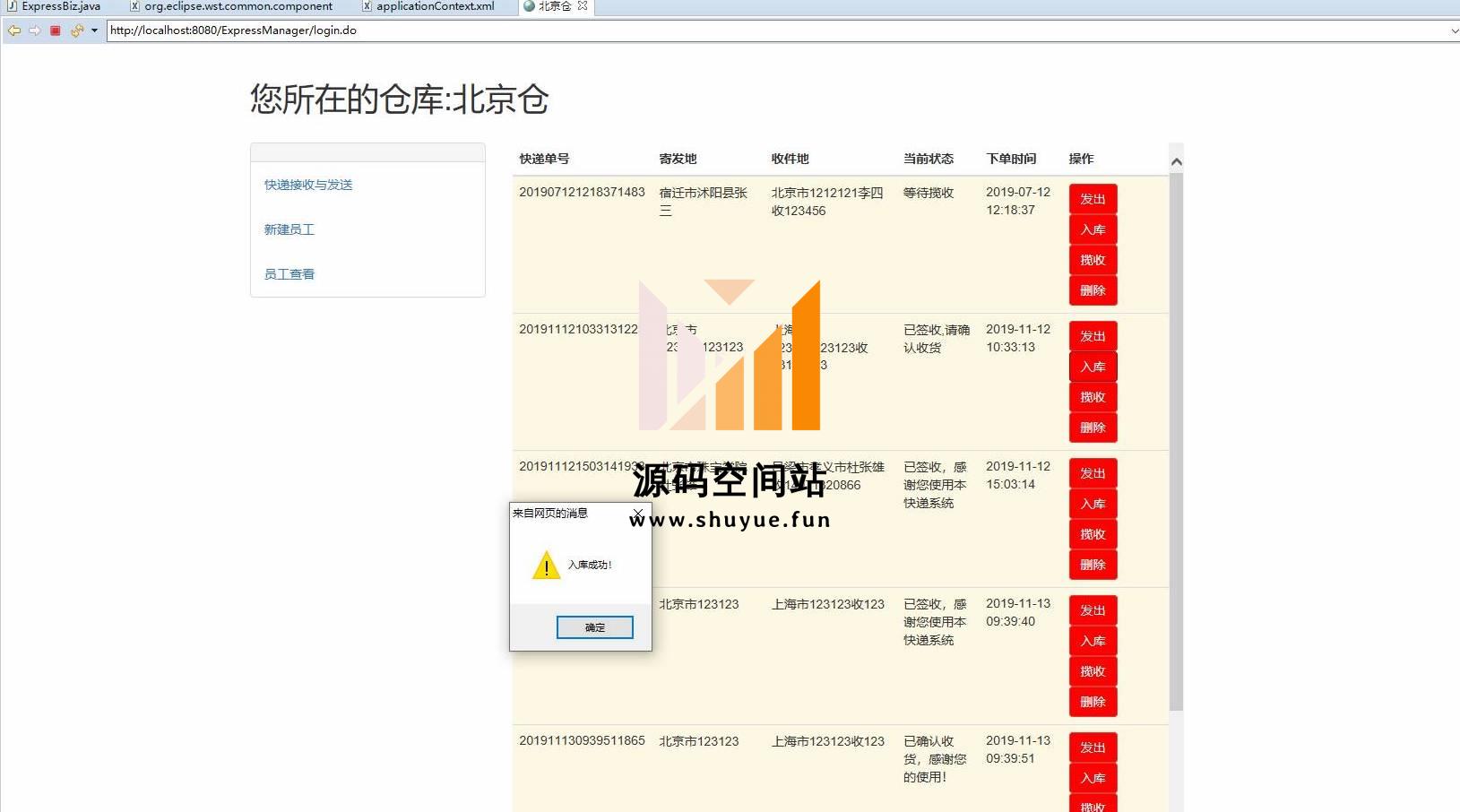
Task: Select tracking number 201911130939511865
Action: click(582, 740)
